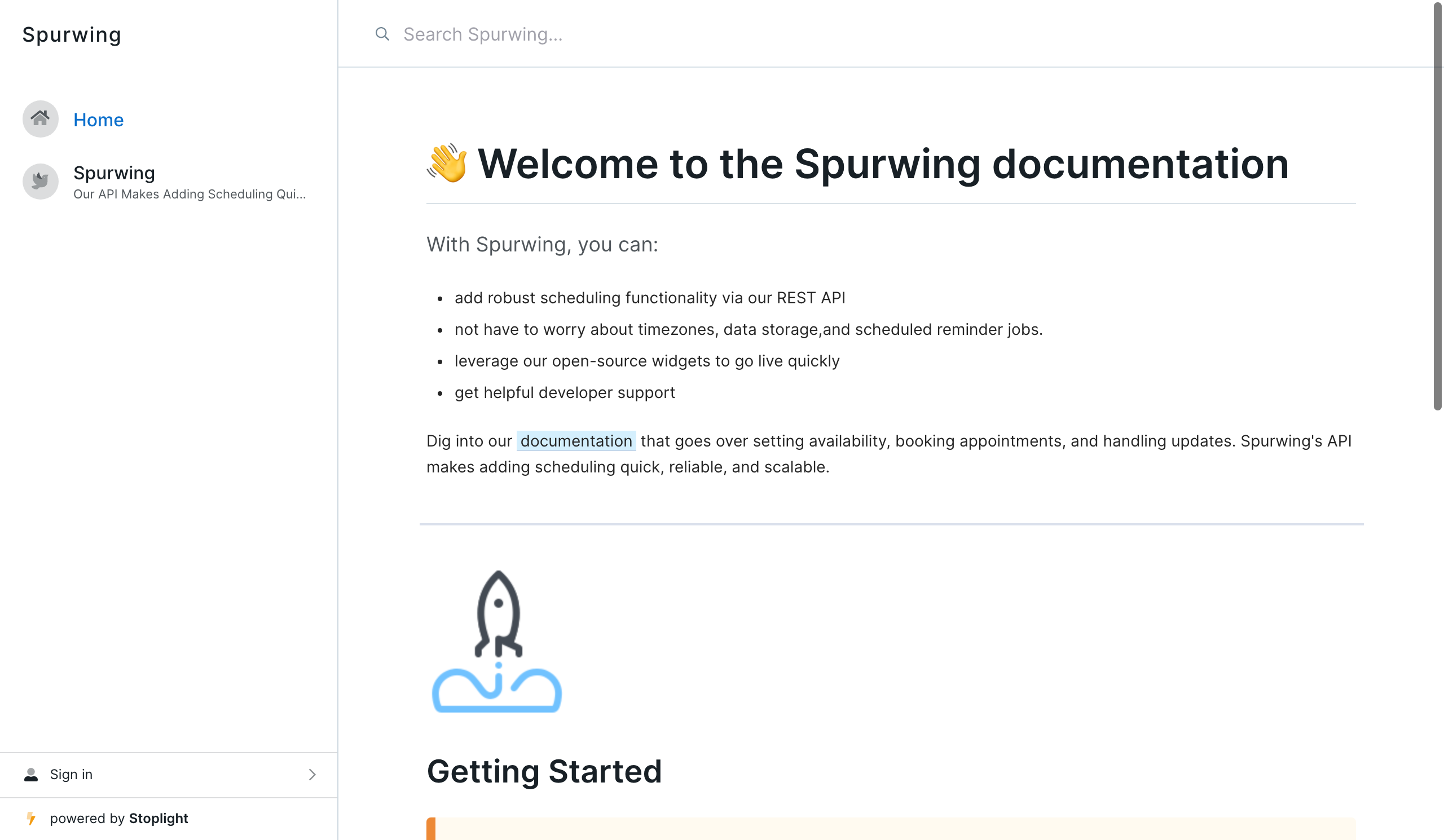The width and height of the screenshot is (1444, 840).
Task: Click 'get helpful developer support' bullet
Action: click(565, 393)
